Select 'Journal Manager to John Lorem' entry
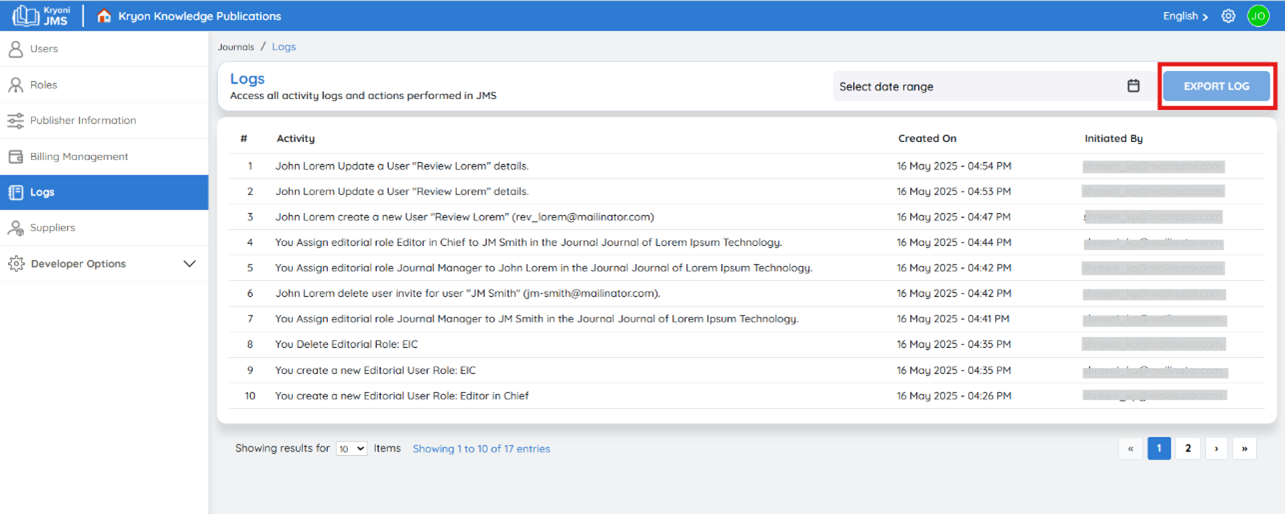Screen dimensions: 1285x514 [543, 268]
